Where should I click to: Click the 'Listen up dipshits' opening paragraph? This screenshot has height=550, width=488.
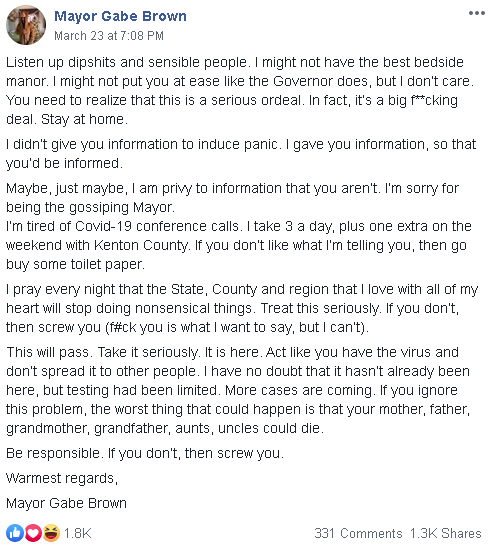click(x=240, y=91)
